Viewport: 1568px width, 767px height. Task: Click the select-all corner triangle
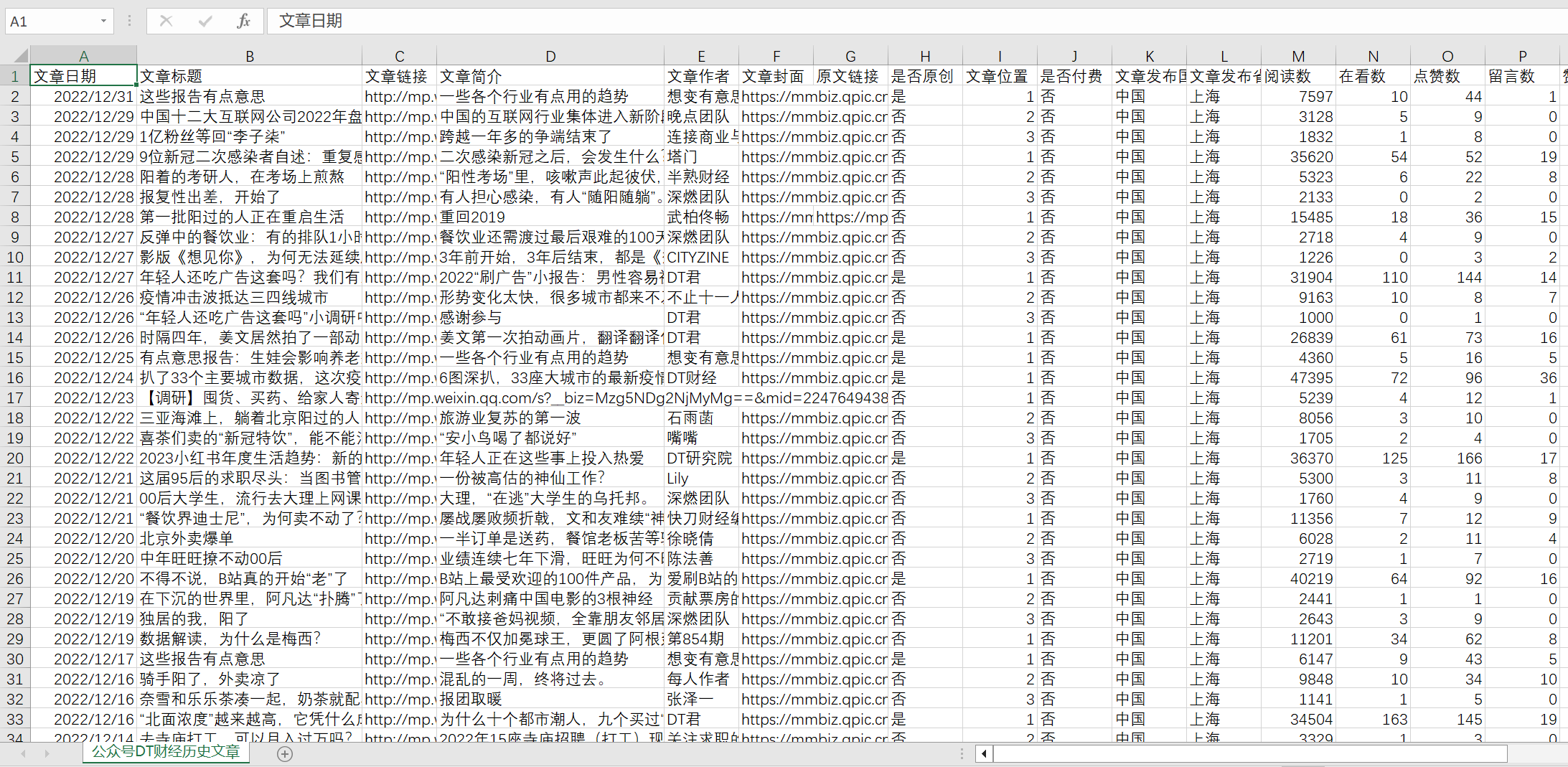21,55
